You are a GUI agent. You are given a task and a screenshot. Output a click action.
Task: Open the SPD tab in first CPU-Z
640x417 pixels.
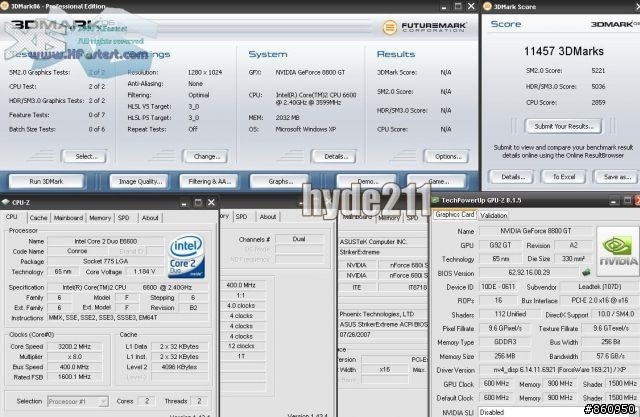(124, 218)
